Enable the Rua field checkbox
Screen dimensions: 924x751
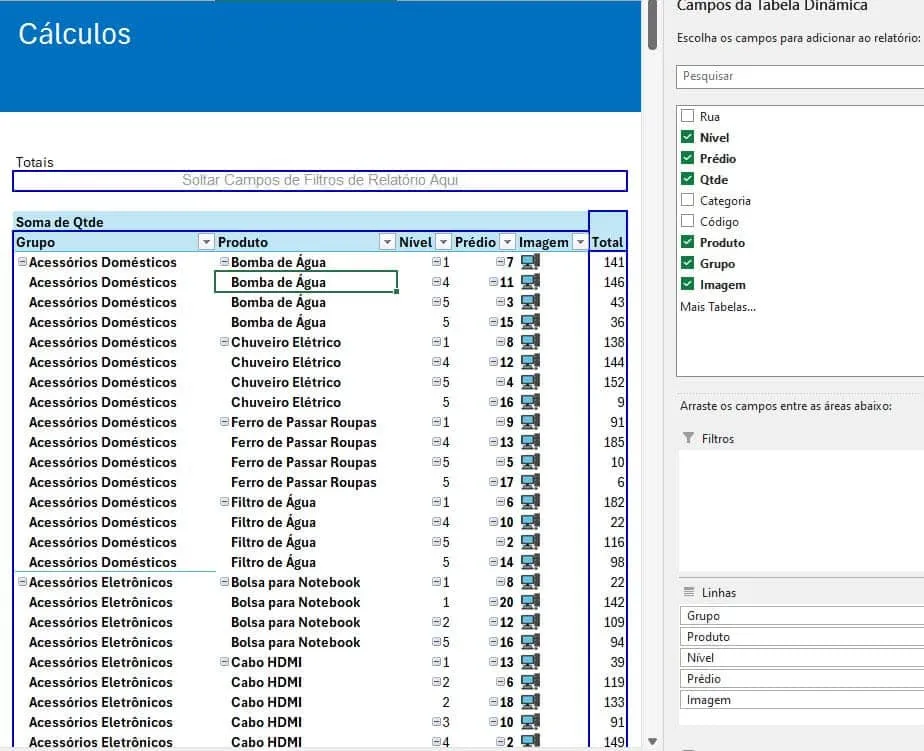click(x=687, y=116)
